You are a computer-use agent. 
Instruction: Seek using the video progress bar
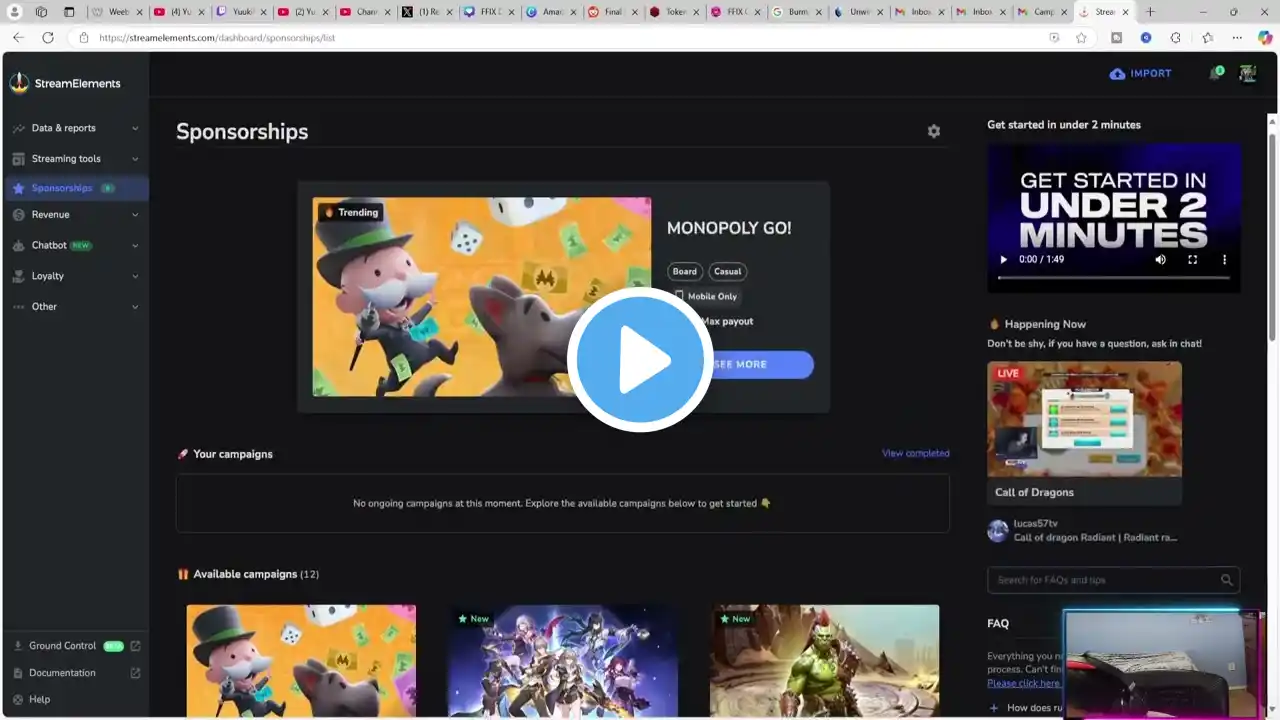1114,277
